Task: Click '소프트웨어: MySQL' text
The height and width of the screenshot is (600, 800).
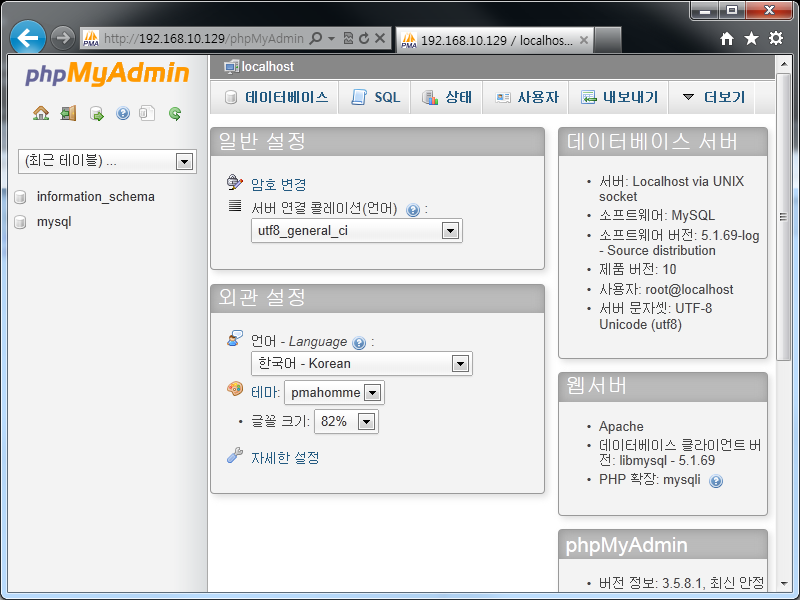Action: (657, 215)
